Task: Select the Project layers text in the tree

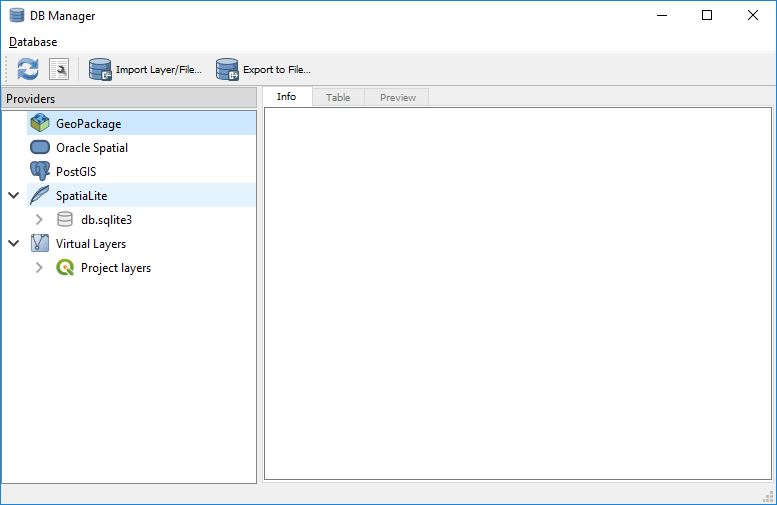Action: tap(116, 268)
